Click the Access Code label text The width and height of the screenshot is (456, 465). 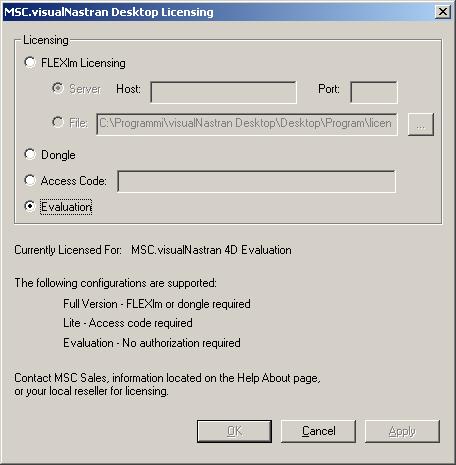(x=73, y=181)
